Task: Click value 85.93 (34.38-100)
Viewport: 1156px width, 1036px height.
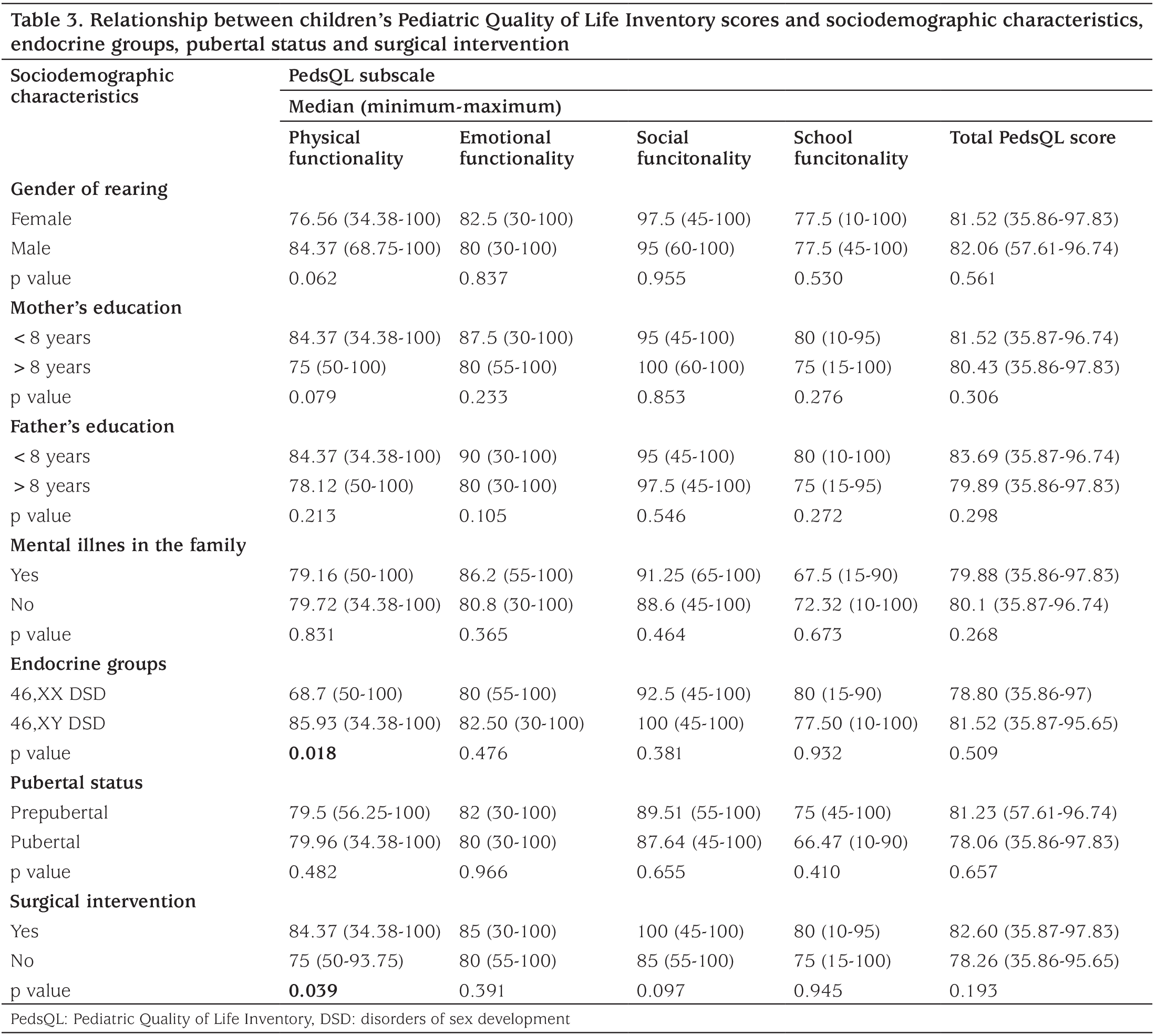Action: (365, 723)
